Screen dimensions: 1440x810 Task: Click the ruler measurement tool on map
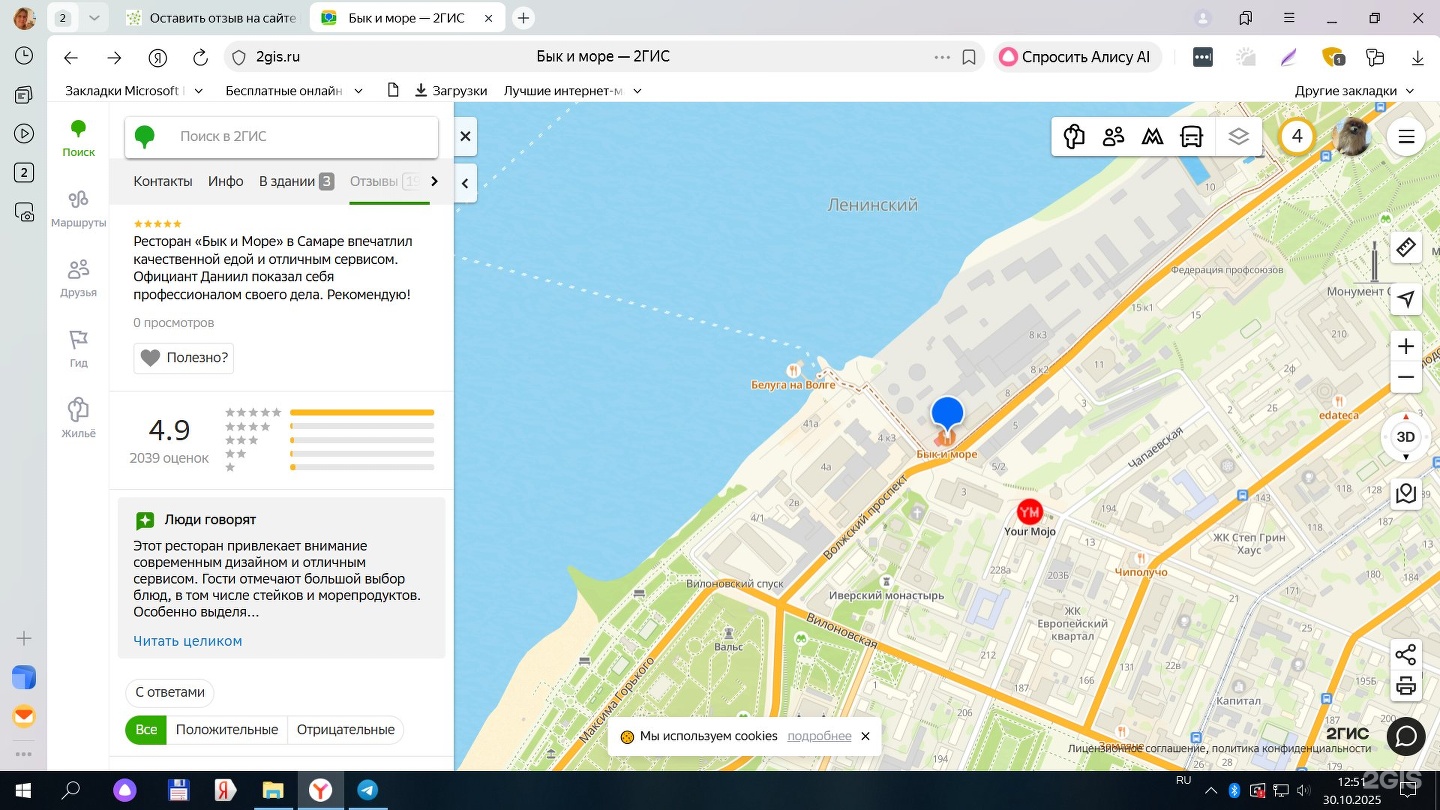click(1406, 247)
